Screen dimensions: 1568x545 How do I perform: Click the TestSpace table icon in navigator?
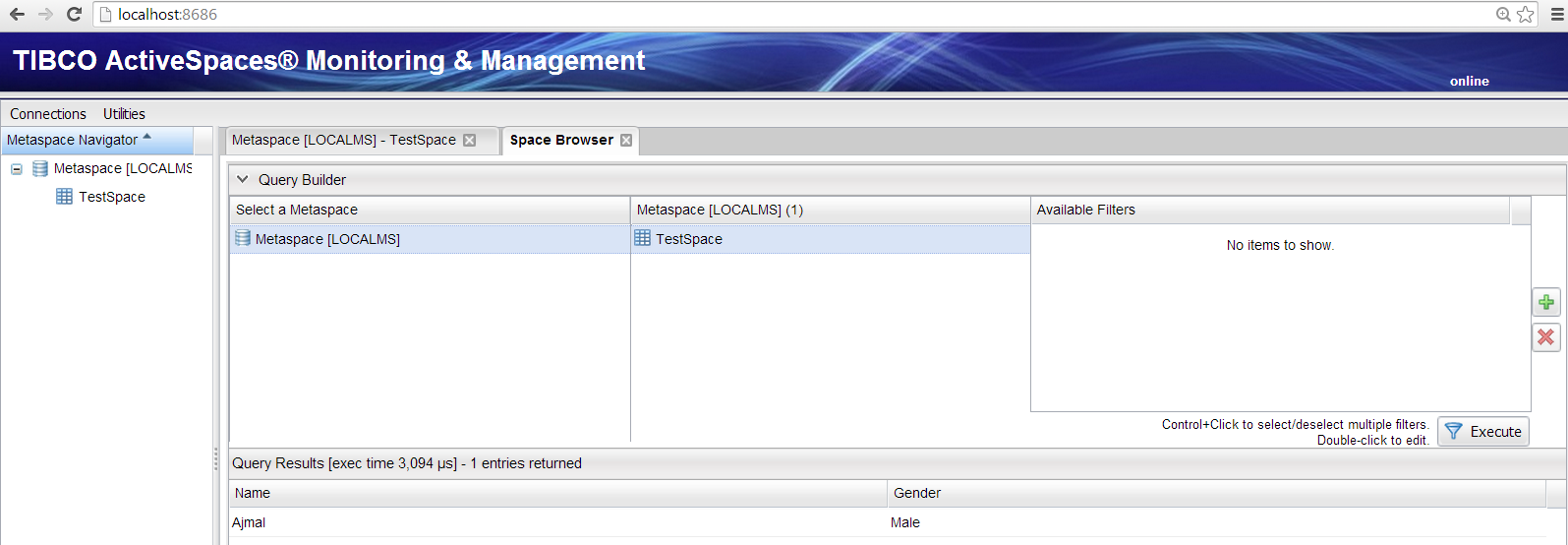click(65, 197)
